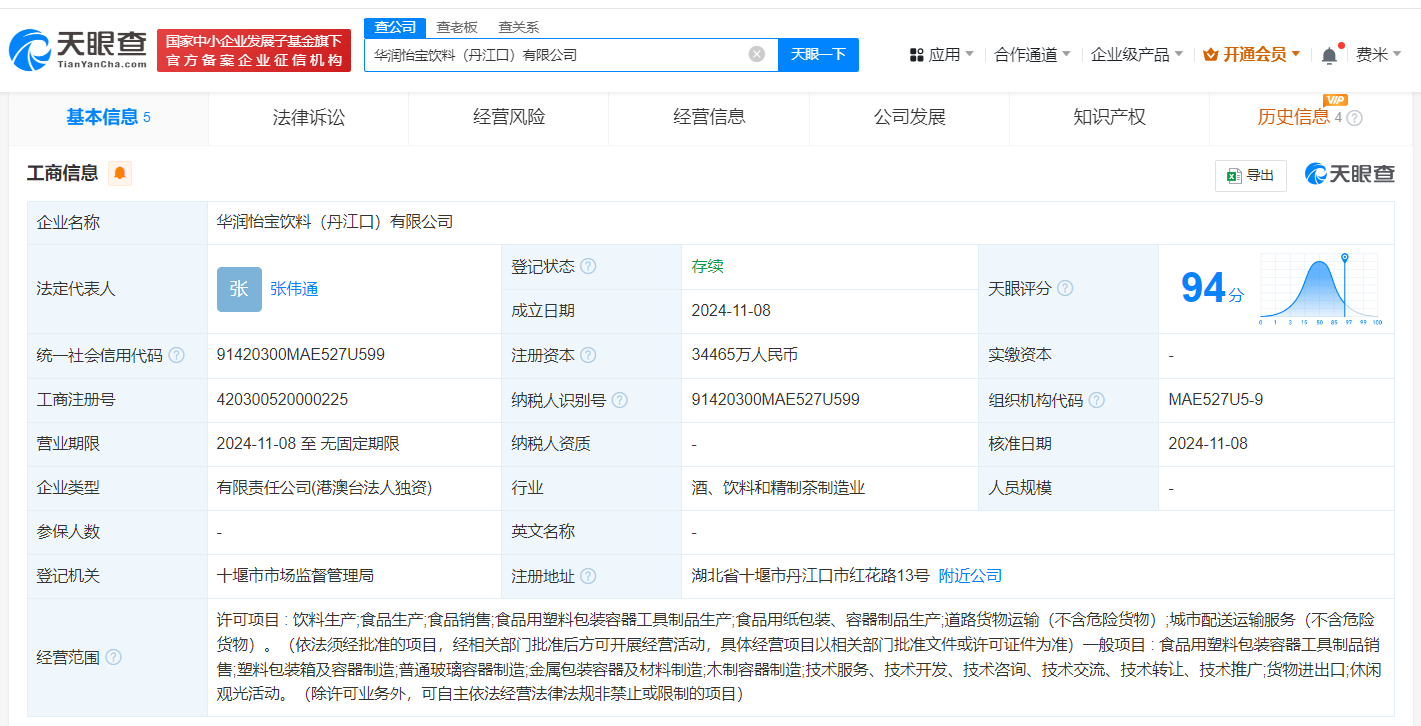This screenshot has width=1421, height=726.
Task: Open the 费米 user account menu
Action: (1378, 54)
